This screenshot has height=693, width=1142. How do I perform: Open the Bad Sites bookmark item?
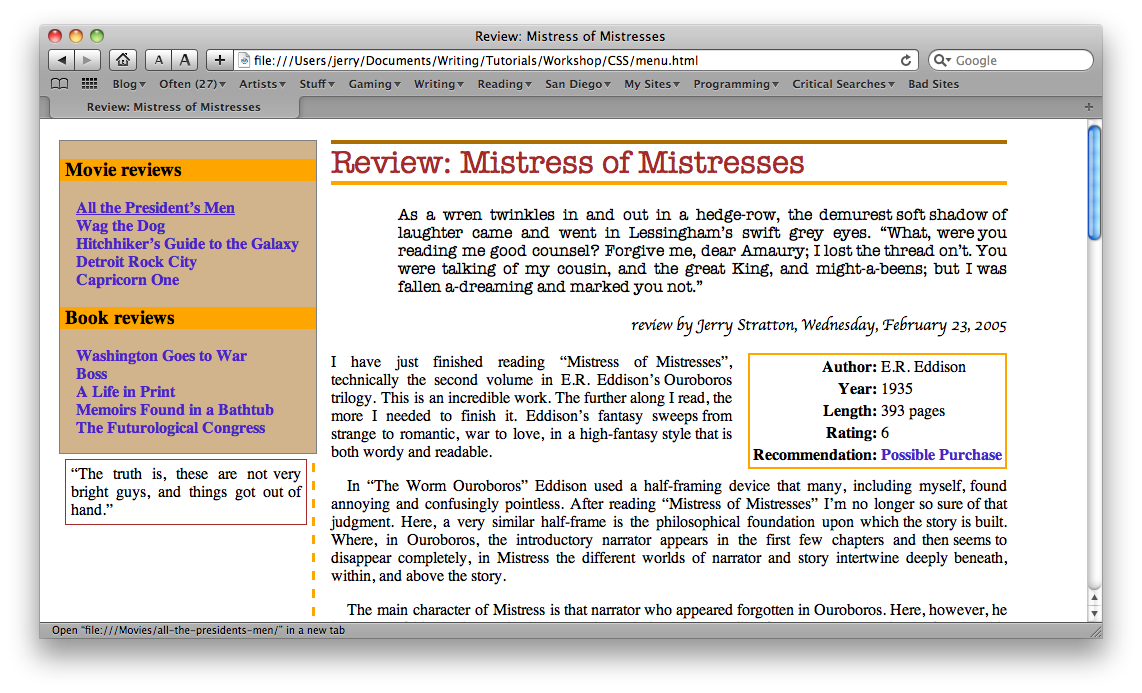click(933, 84)
